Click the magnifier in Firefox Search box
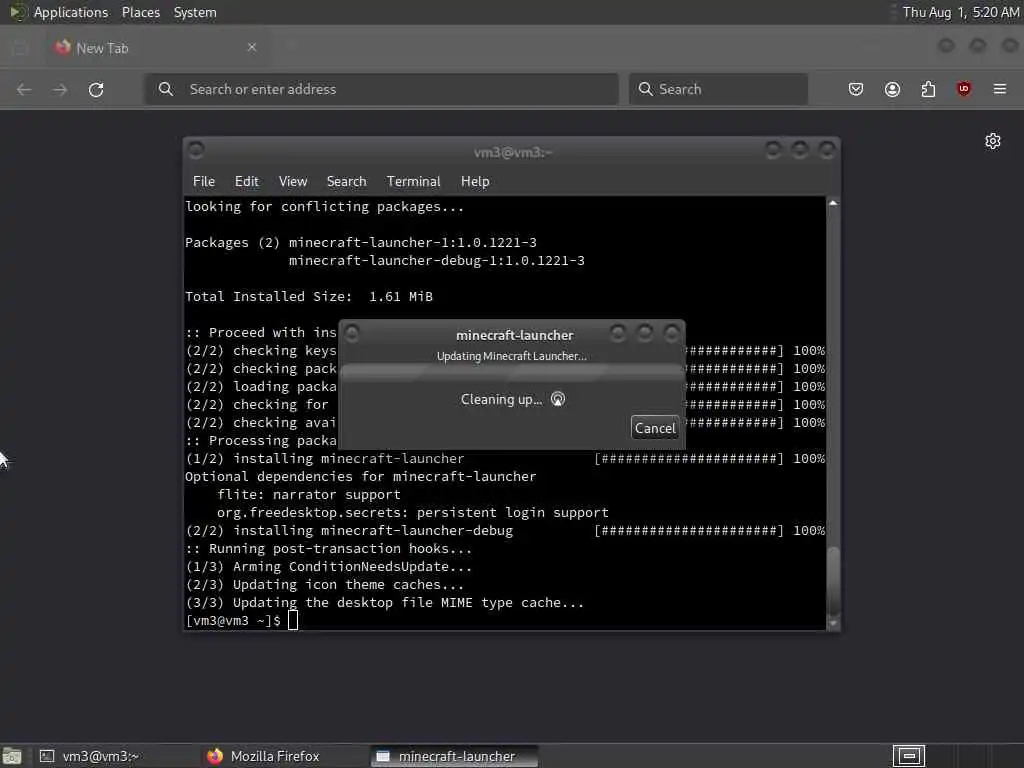The width and height of the screenshot is (1024, 768). (645, 89)
